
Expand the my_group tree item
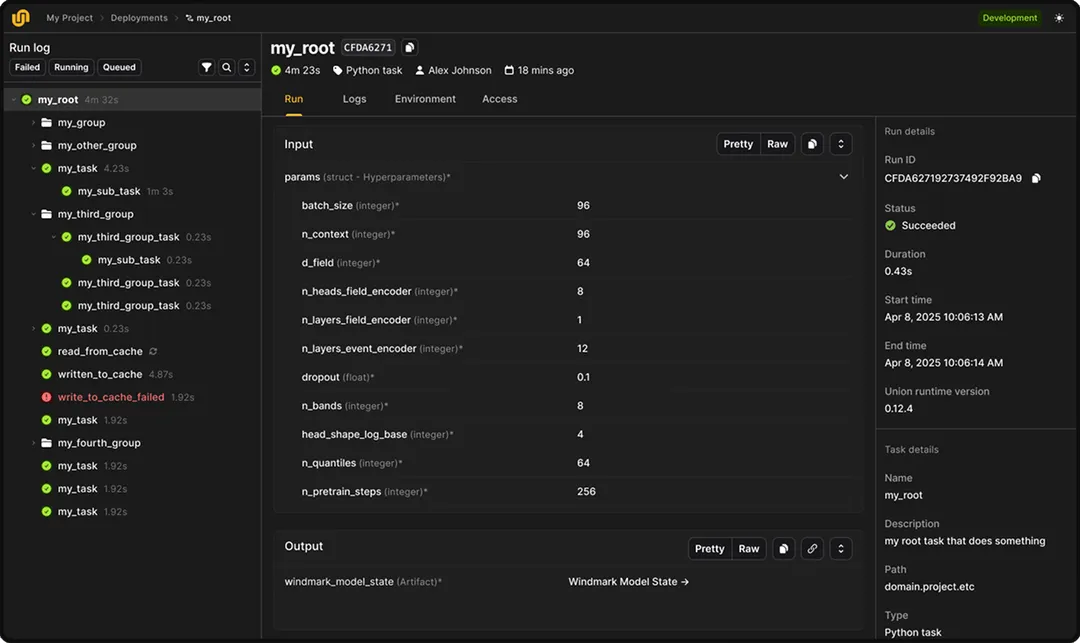31,122
